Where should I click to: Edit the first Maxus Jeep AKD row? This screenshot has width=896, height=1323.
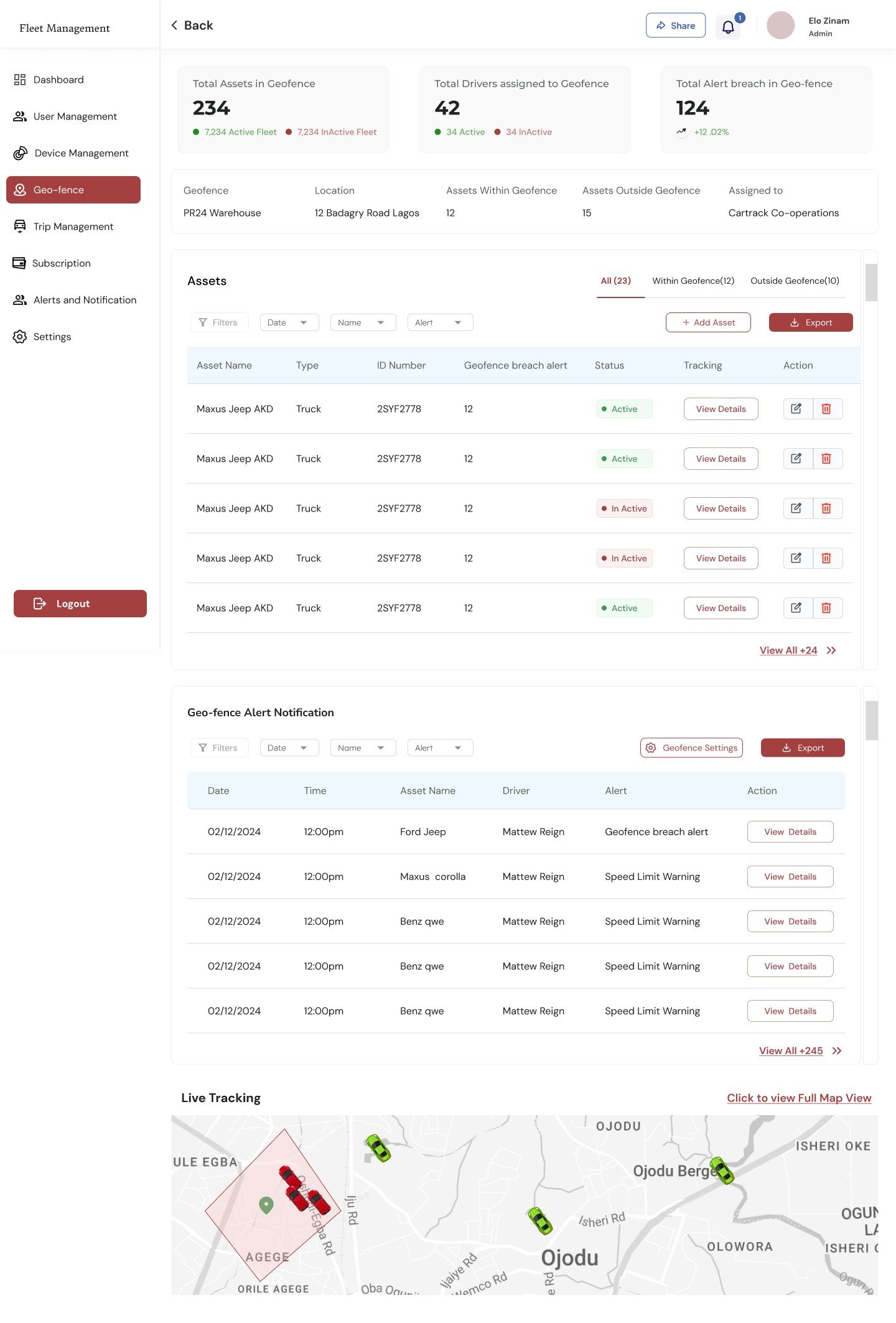pos(796,409)
